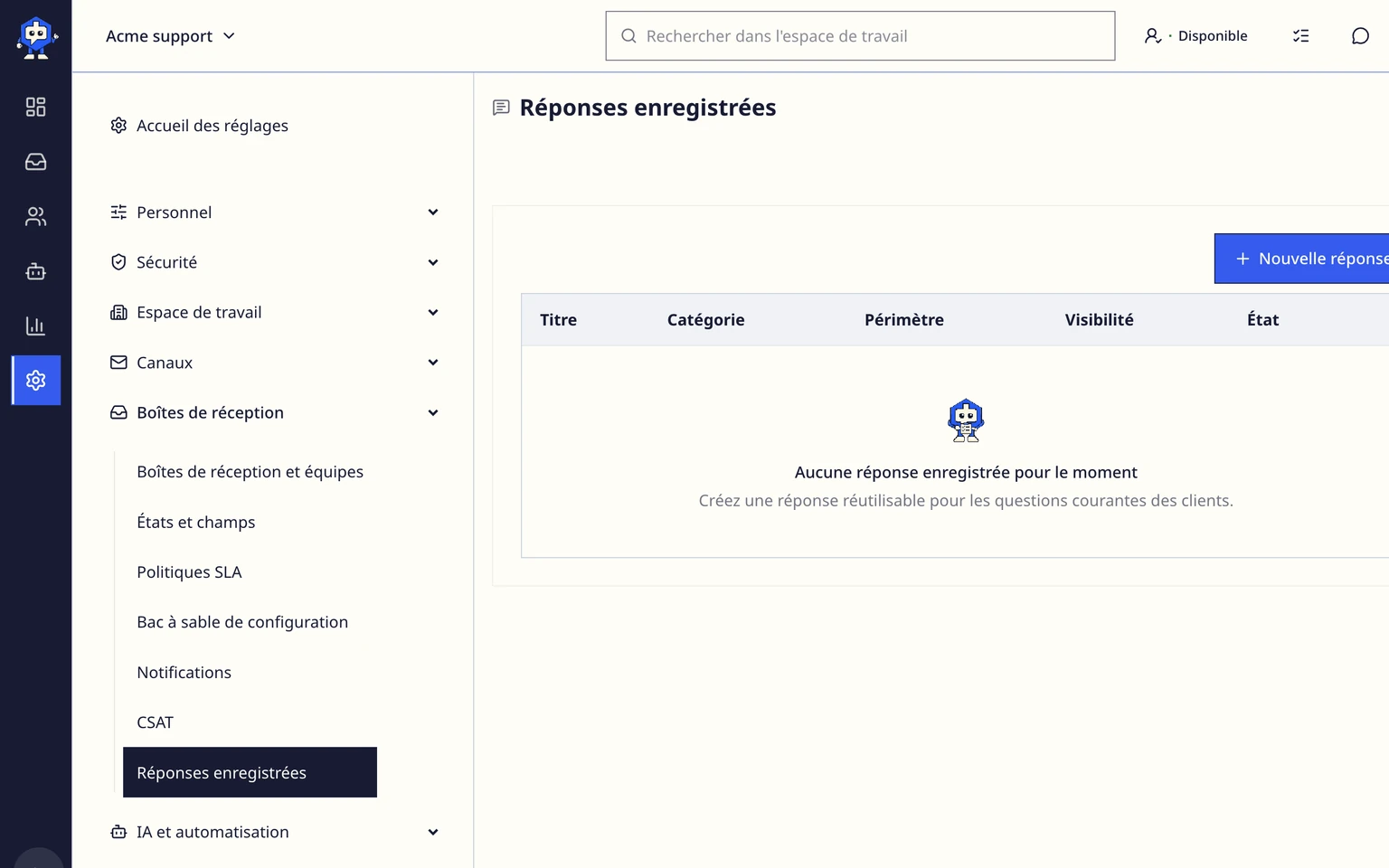Select Réponses enregistrées menu item

point(250,772)
